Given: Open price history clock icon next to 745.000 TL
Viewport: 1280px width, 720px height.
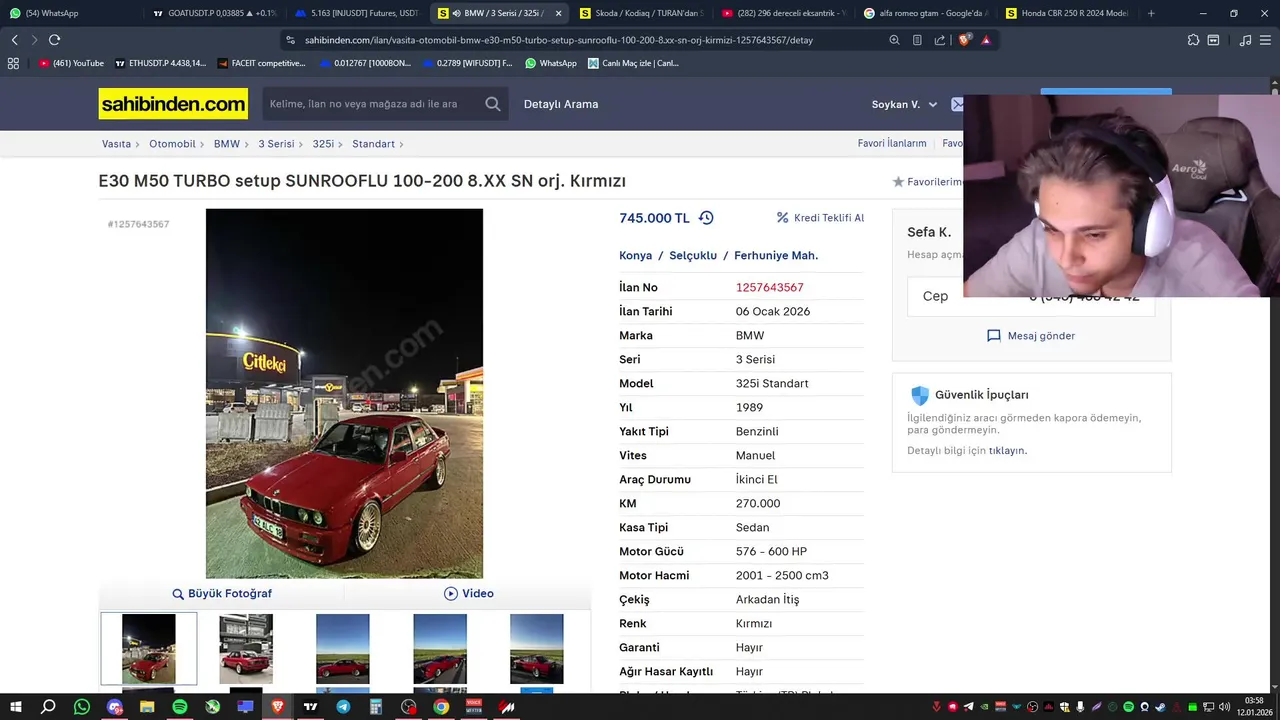Looking at the screenshot, I should (x=706, y=218).
